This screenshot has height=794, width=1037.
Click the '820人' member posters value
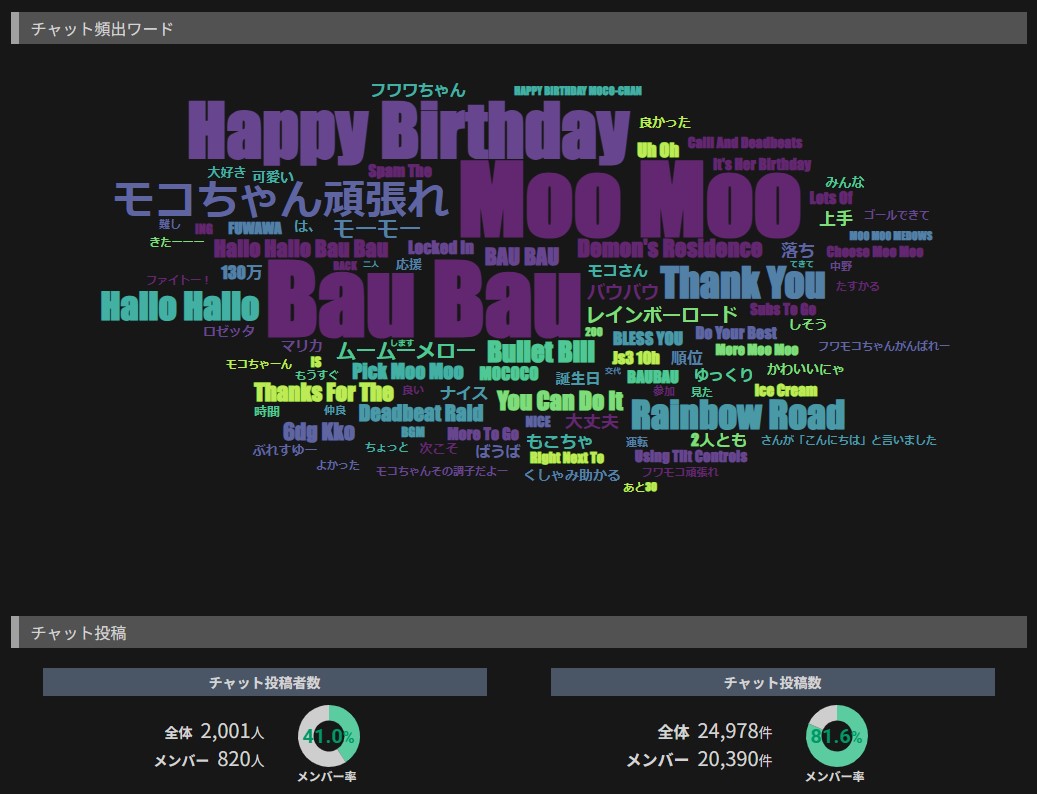click(x=241, y=759)
